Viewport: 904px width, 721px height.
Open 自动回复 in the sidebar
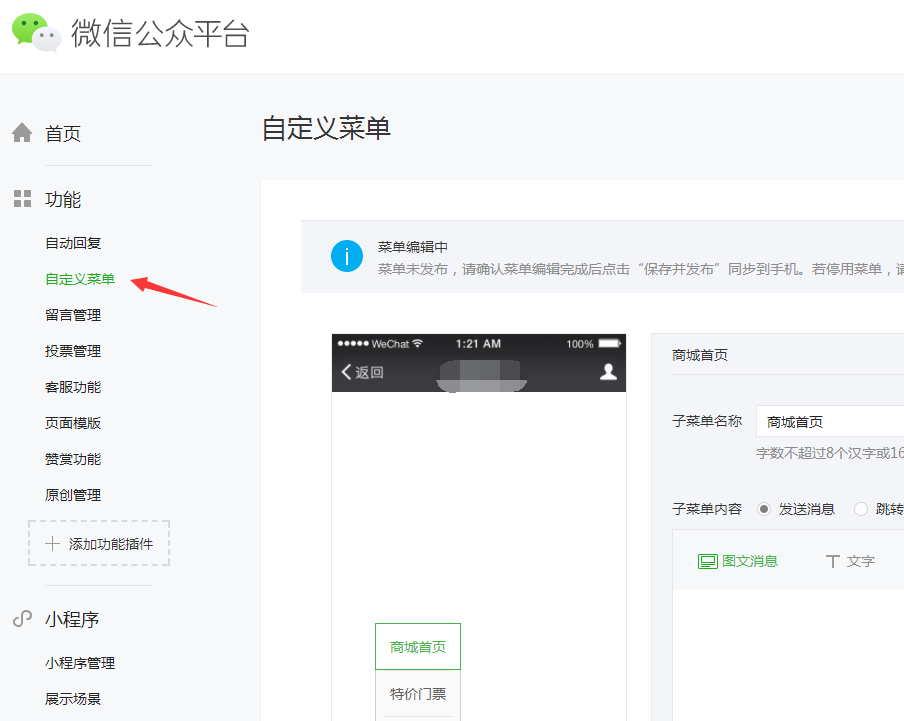pyautogui.click(x=73, y=243)
